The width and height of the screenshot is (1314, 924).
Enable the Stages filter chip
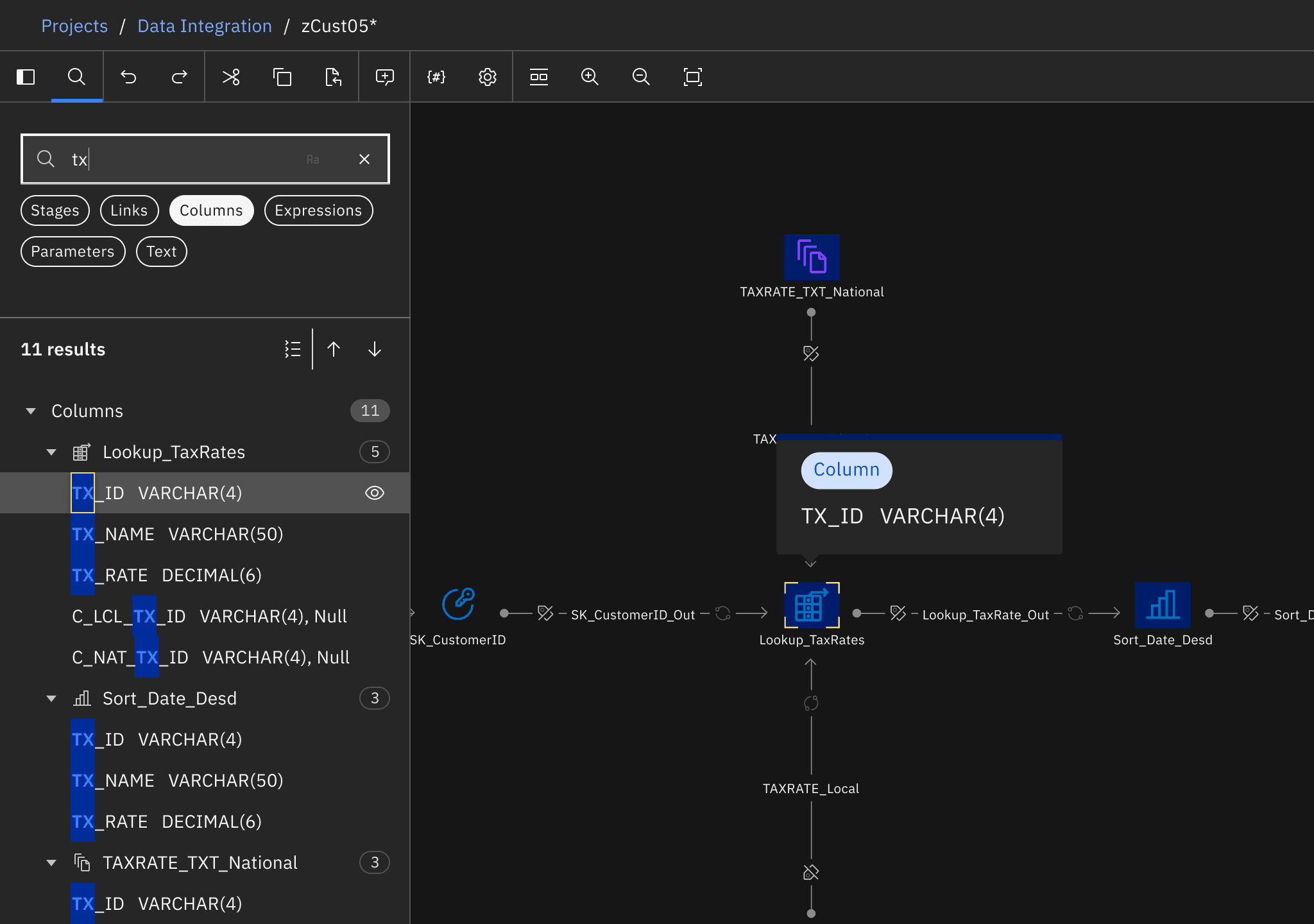tap(55, 210)
